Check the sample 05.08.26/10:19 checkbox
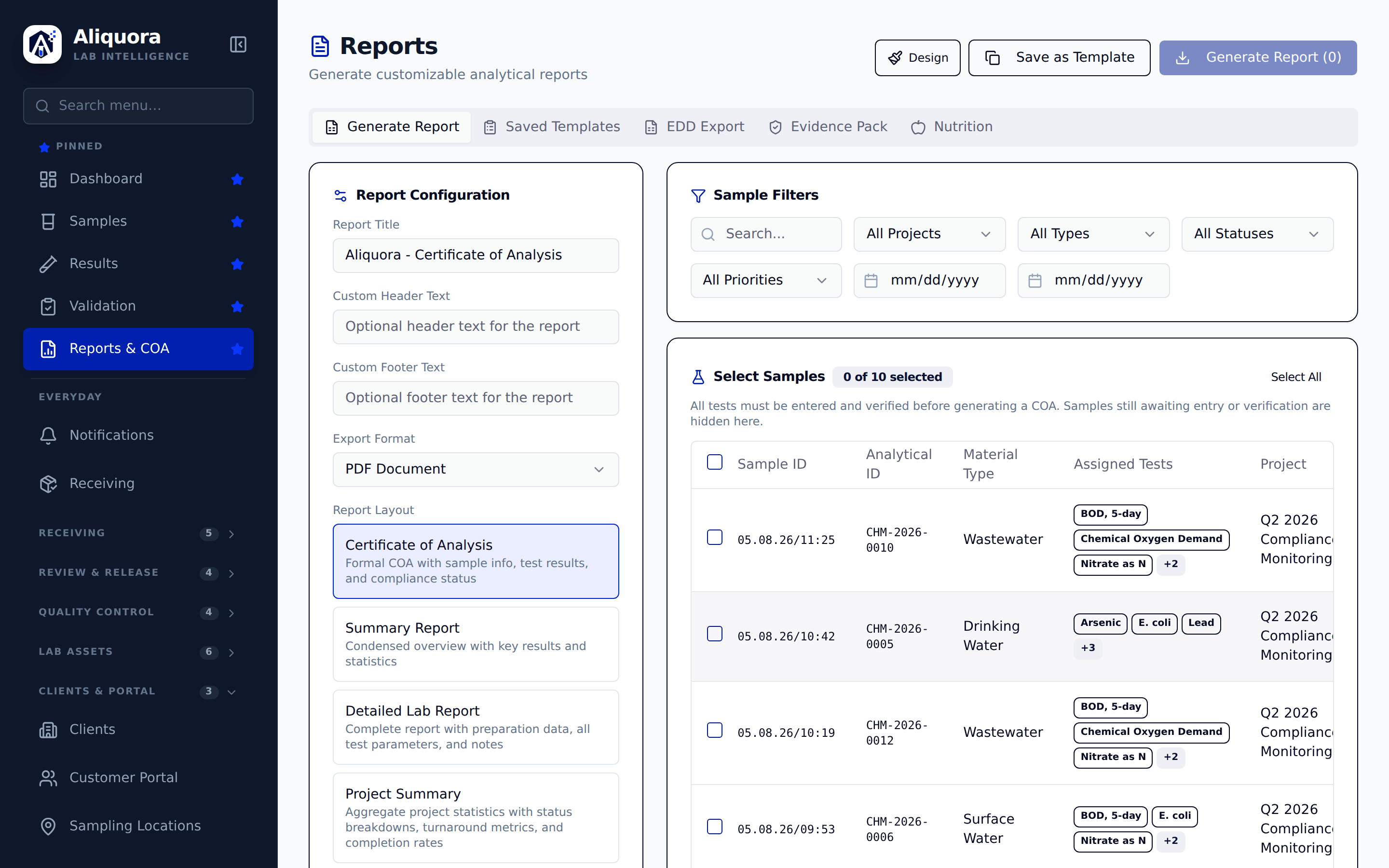 715,730
